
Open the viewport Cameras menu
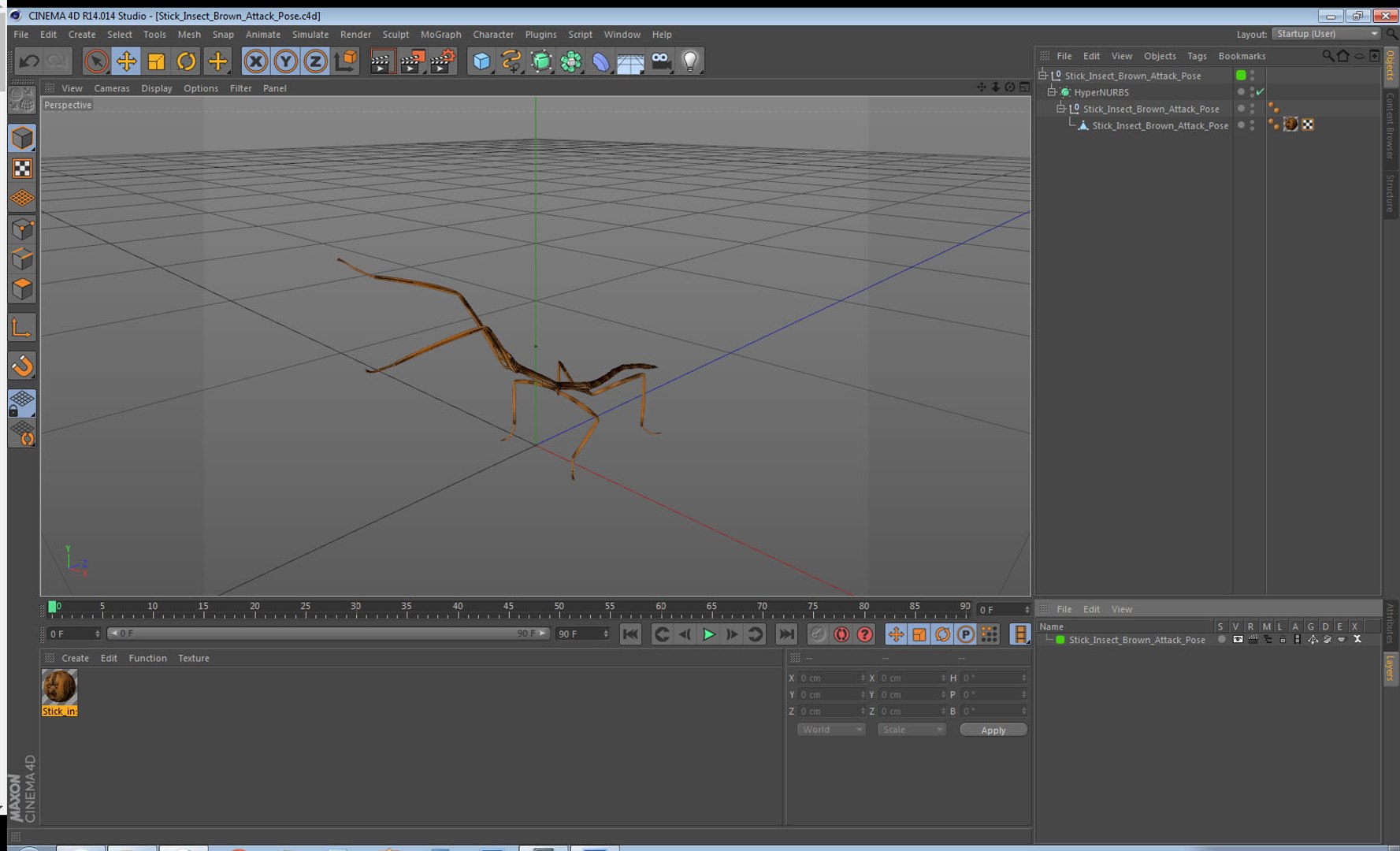(x=112, y=88)
